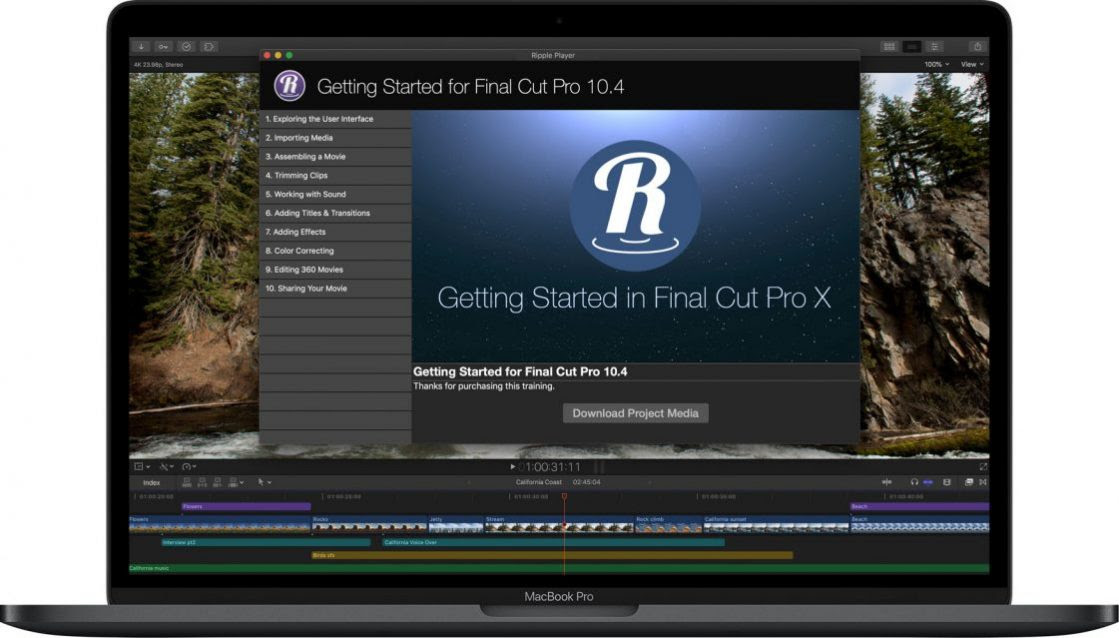Select the purple Flowers title clip

pos(246,507)
